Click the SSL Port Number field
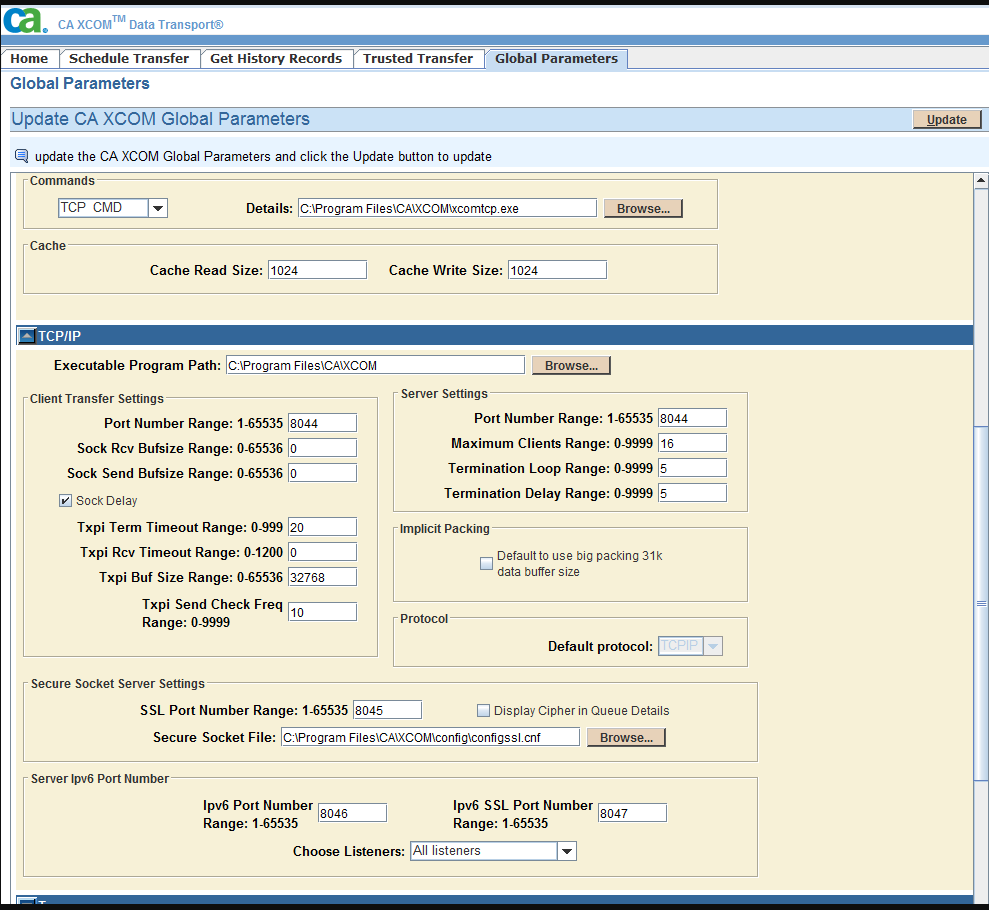989x910 pixels. 387,710
